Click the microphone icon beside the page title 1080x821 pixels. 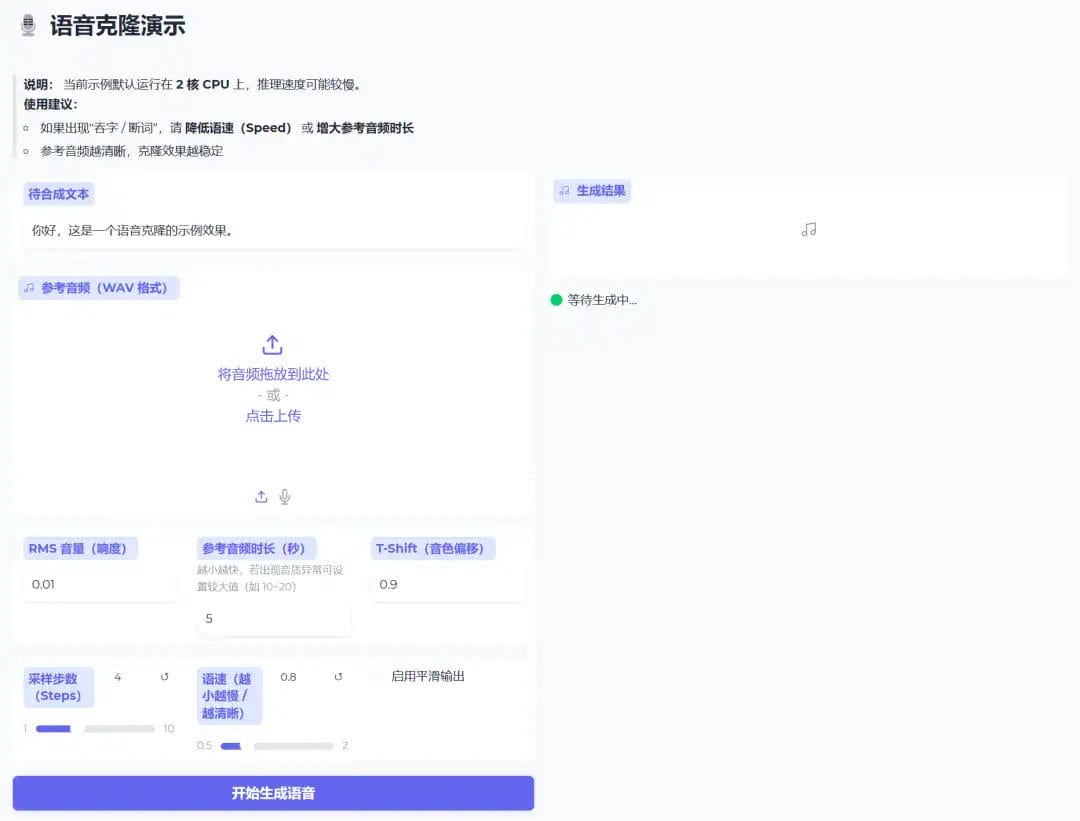pyautogui.click(x=27, y=24)
